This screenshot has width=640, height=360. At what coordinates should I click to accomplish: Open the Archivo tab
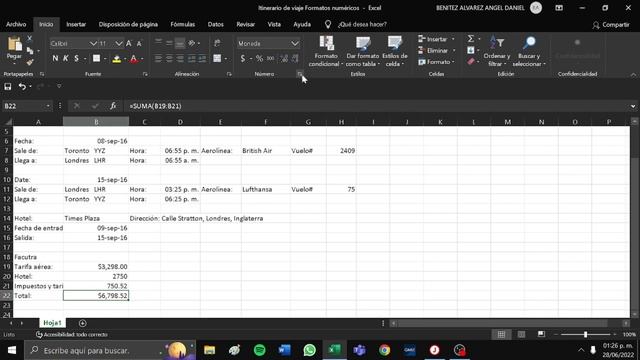(16, 24)
